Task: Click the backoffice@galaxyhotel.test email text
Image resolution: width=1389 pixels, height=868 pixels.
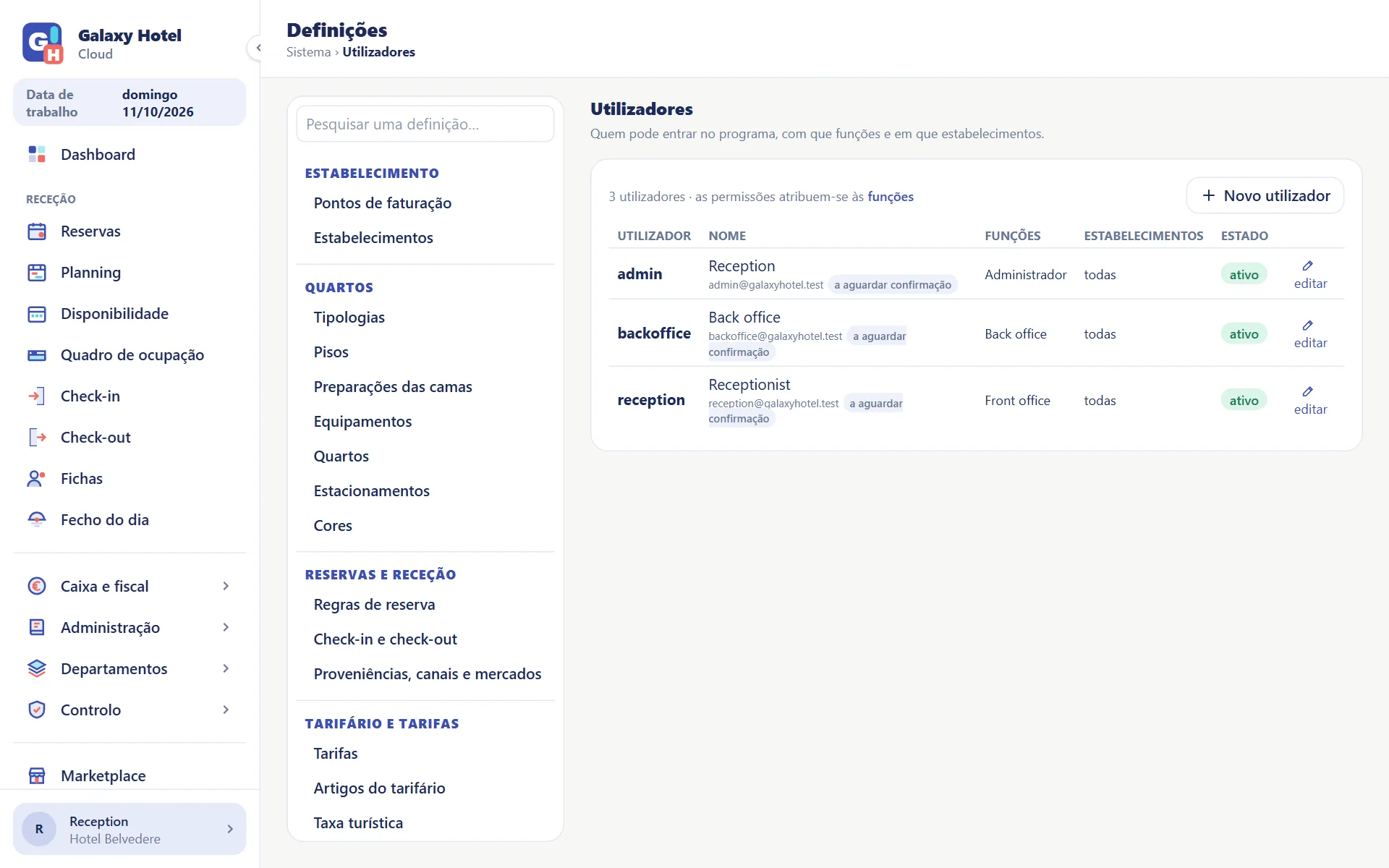Action: click(775, 336)
